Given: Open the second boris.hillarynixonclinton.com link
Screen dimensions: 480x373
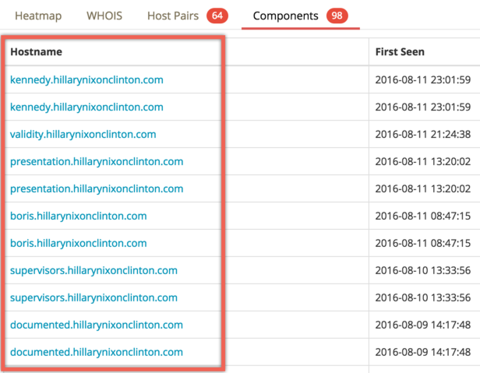Looking at the screenshot, I should [x=78, y=243].
